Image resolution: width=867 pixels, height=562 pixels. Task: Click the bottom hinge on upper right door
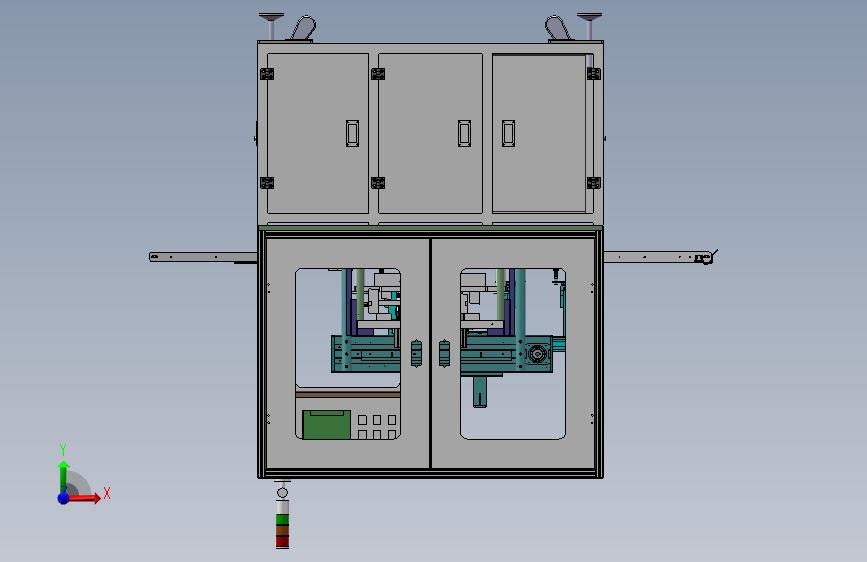[594, 183]
